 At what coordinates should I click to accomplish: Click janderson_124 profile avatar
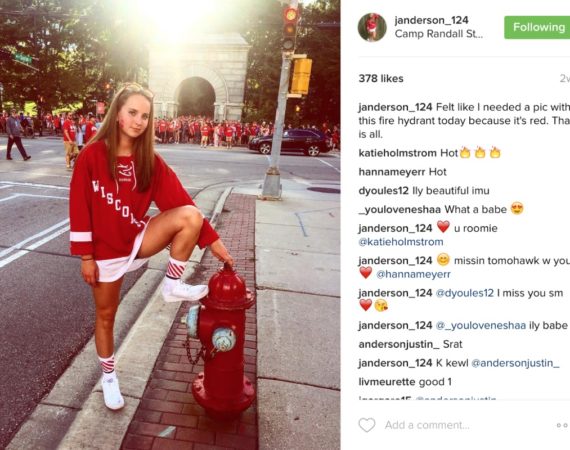click(x=372, y=27)
